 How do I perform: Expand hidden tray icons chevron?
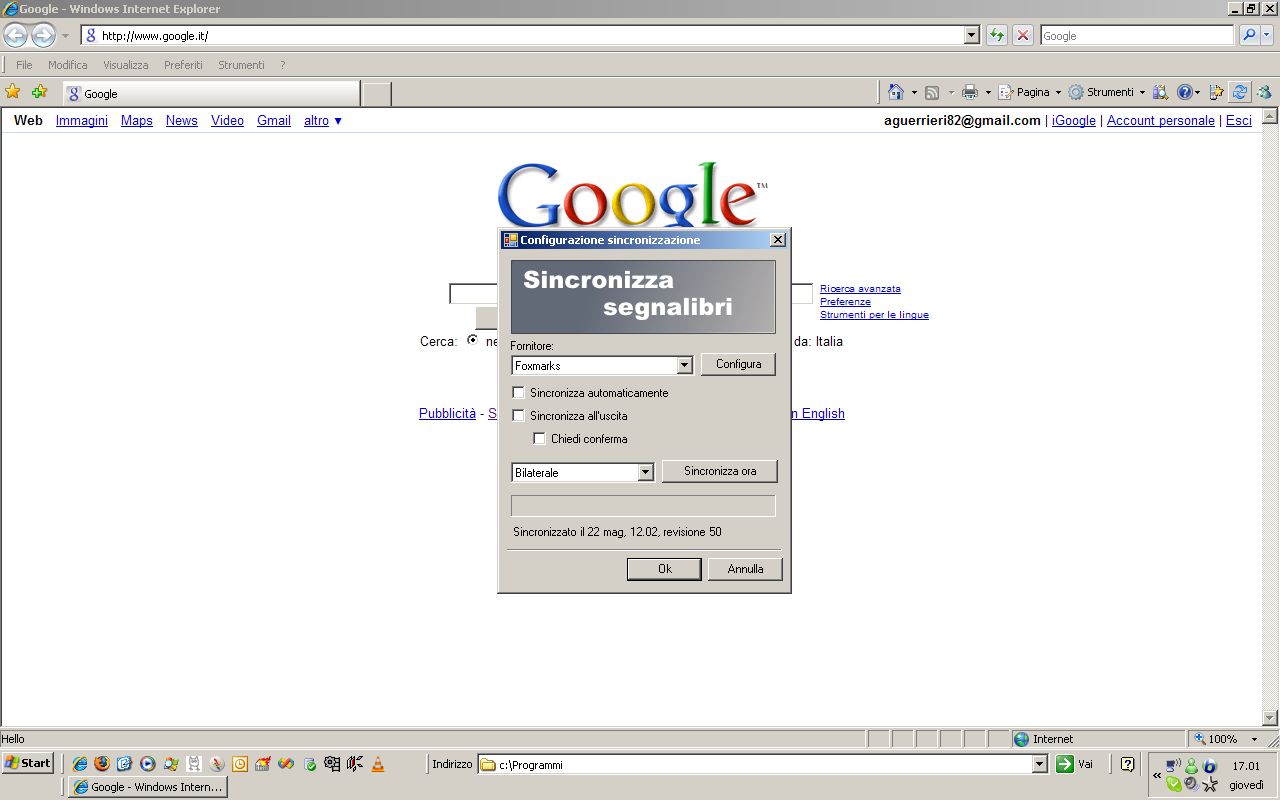coord(1157,775)
